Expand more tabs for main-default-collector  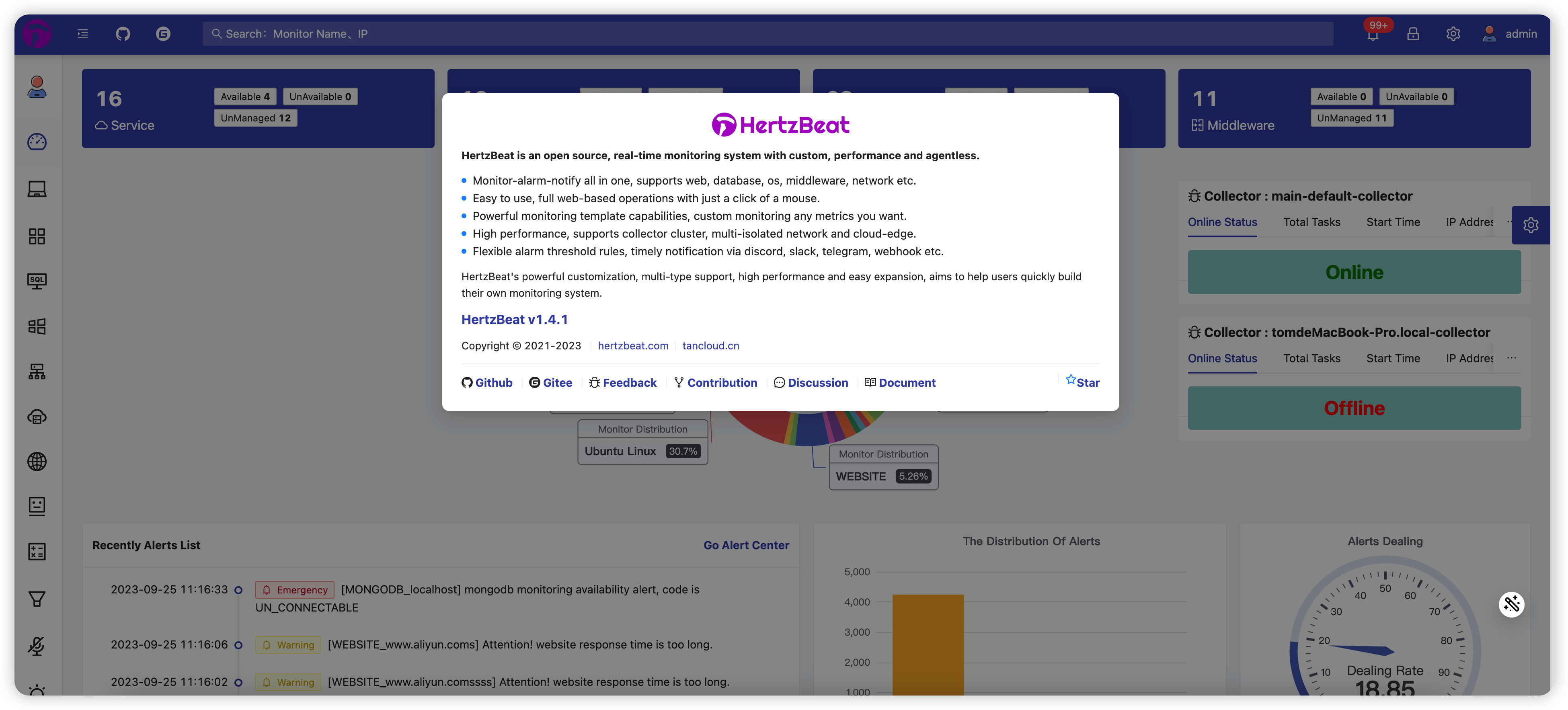(x=1508, y=222)
